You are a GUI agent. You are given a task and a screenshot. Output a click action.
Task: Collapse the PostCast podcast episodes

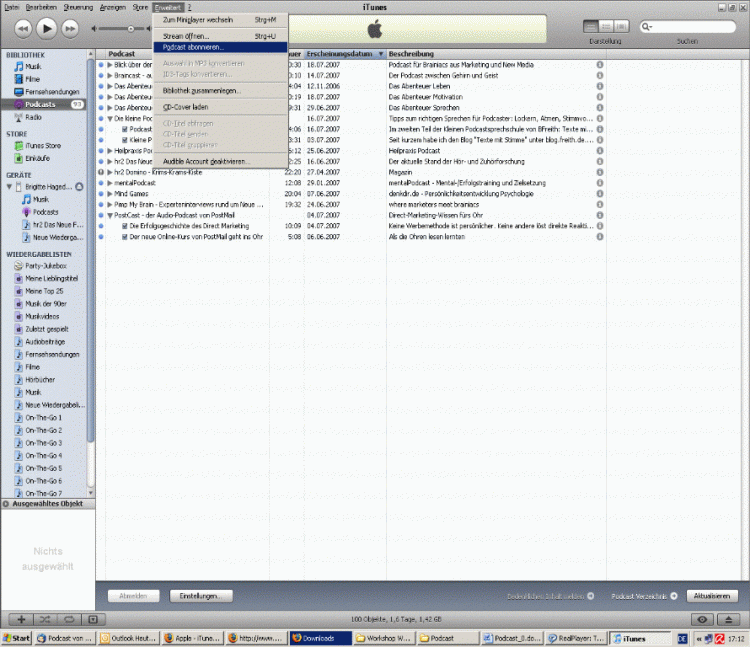[x=110, y=215]
